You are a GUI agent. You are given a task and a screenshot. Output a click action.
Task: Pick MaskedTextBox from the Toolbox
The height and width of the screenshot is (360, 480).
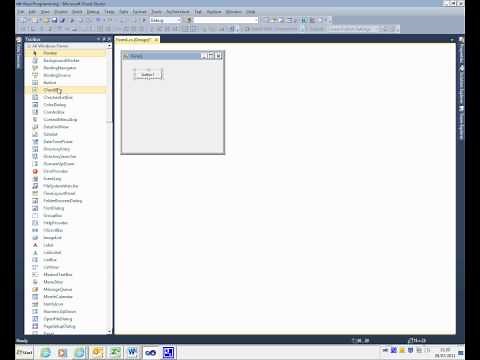[66, 274]
